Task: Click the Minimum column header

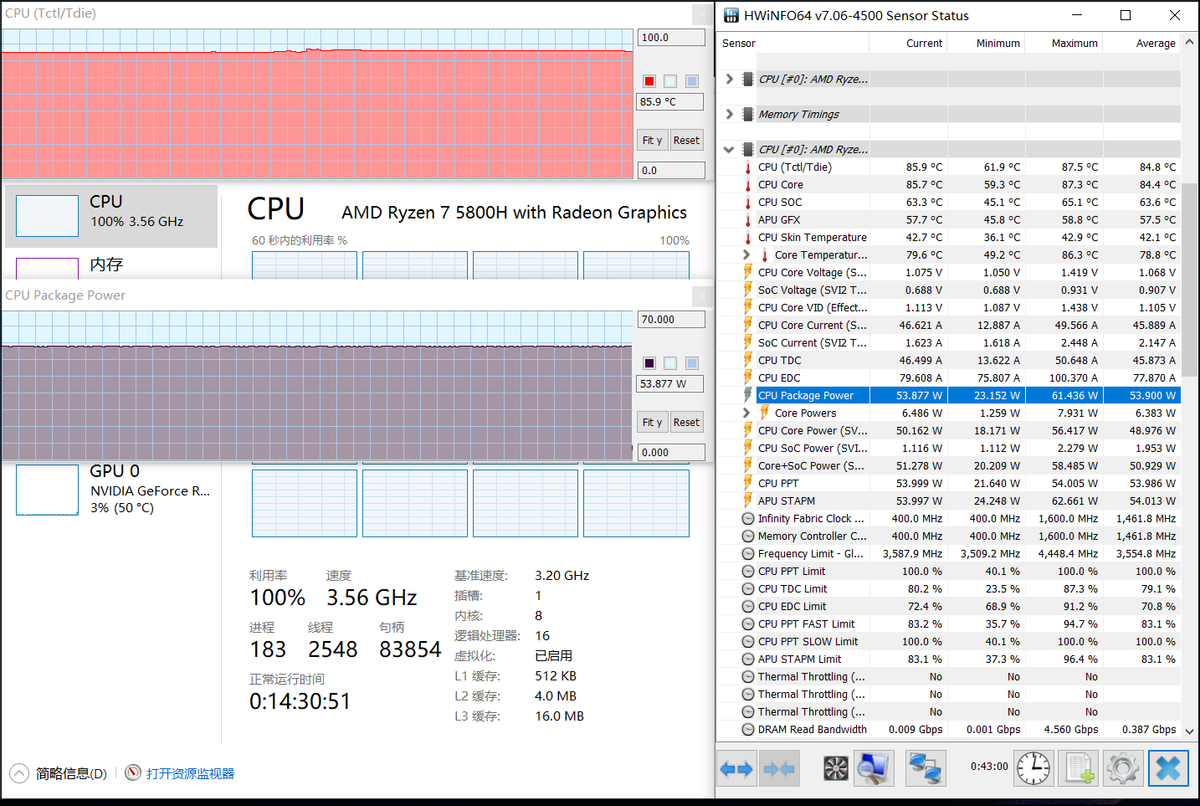Action: click(x=986, y=43)
